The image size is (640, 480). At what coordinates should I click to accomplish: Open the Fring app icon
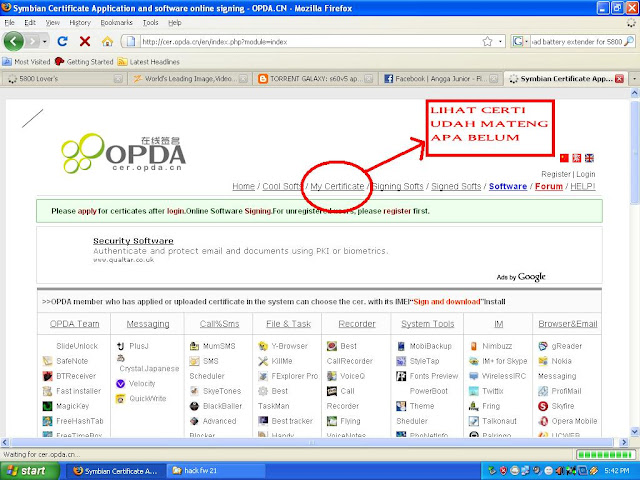point(473,406)
